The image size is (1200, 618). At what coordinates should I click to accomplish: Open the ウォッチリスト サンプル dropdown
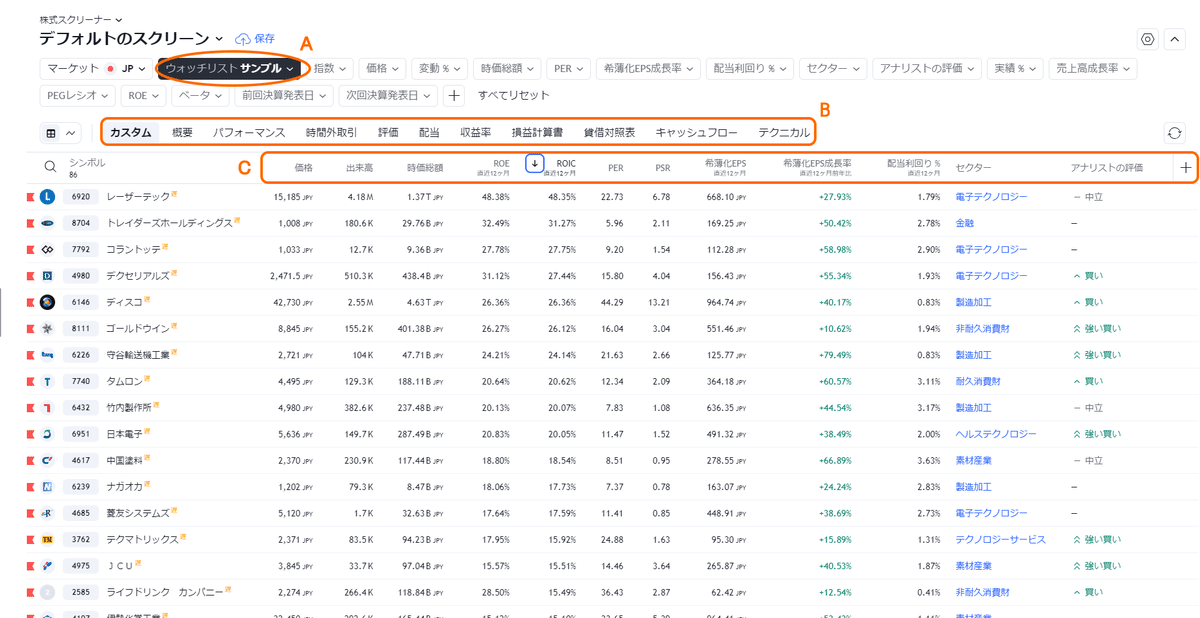point(230,69)
